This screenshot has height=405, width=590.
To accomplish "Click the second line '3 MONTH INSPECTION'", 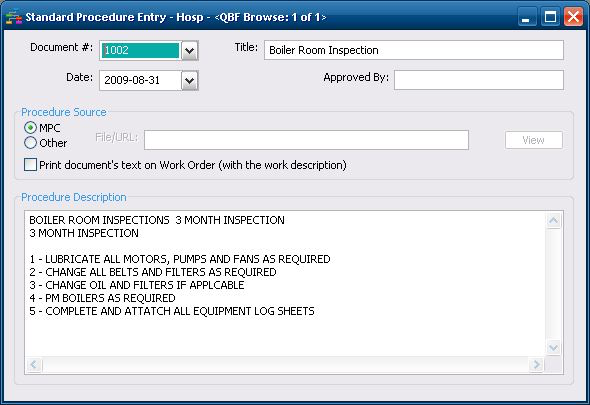I will pos(84,233).
